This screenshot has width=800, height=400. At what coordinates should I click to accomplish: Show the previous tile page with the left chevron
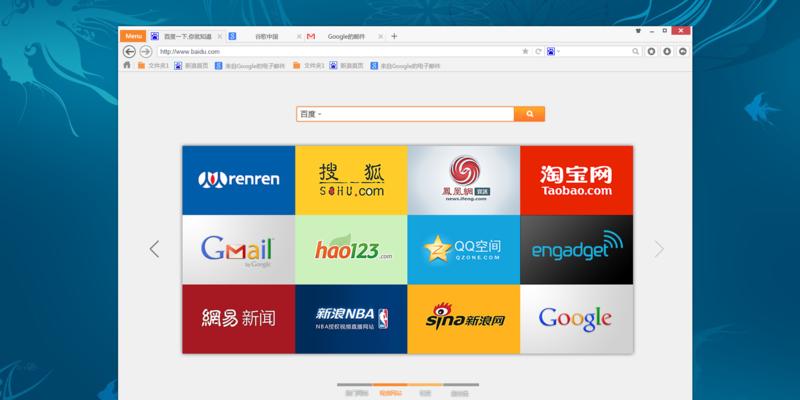(154, 249)
